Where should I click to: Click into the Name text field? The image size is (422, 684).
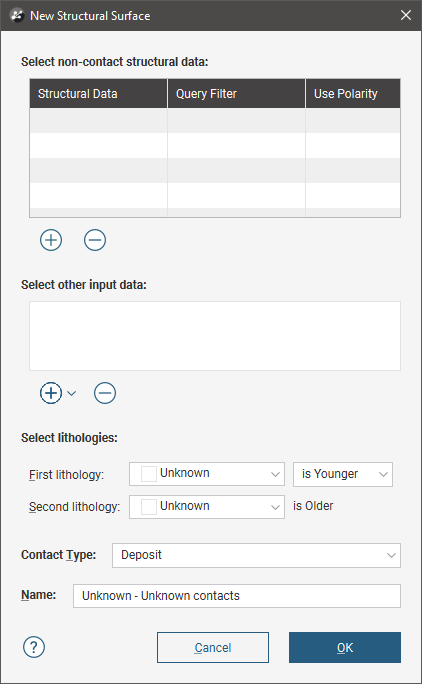237,596
